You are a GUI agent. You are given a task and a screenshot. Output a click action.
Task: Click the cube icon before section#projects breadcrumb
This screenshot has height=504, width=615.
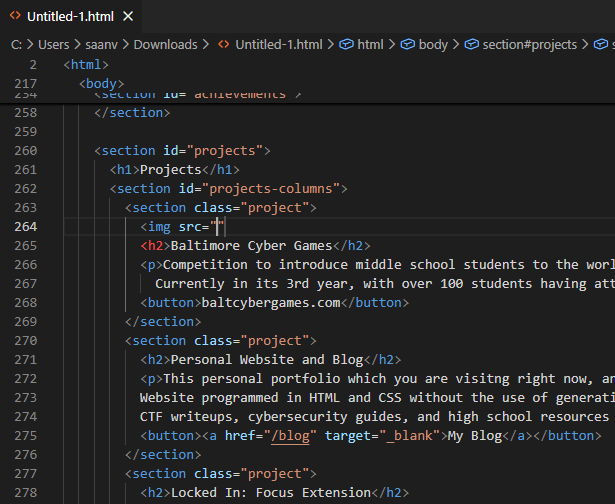click(471, 44)
